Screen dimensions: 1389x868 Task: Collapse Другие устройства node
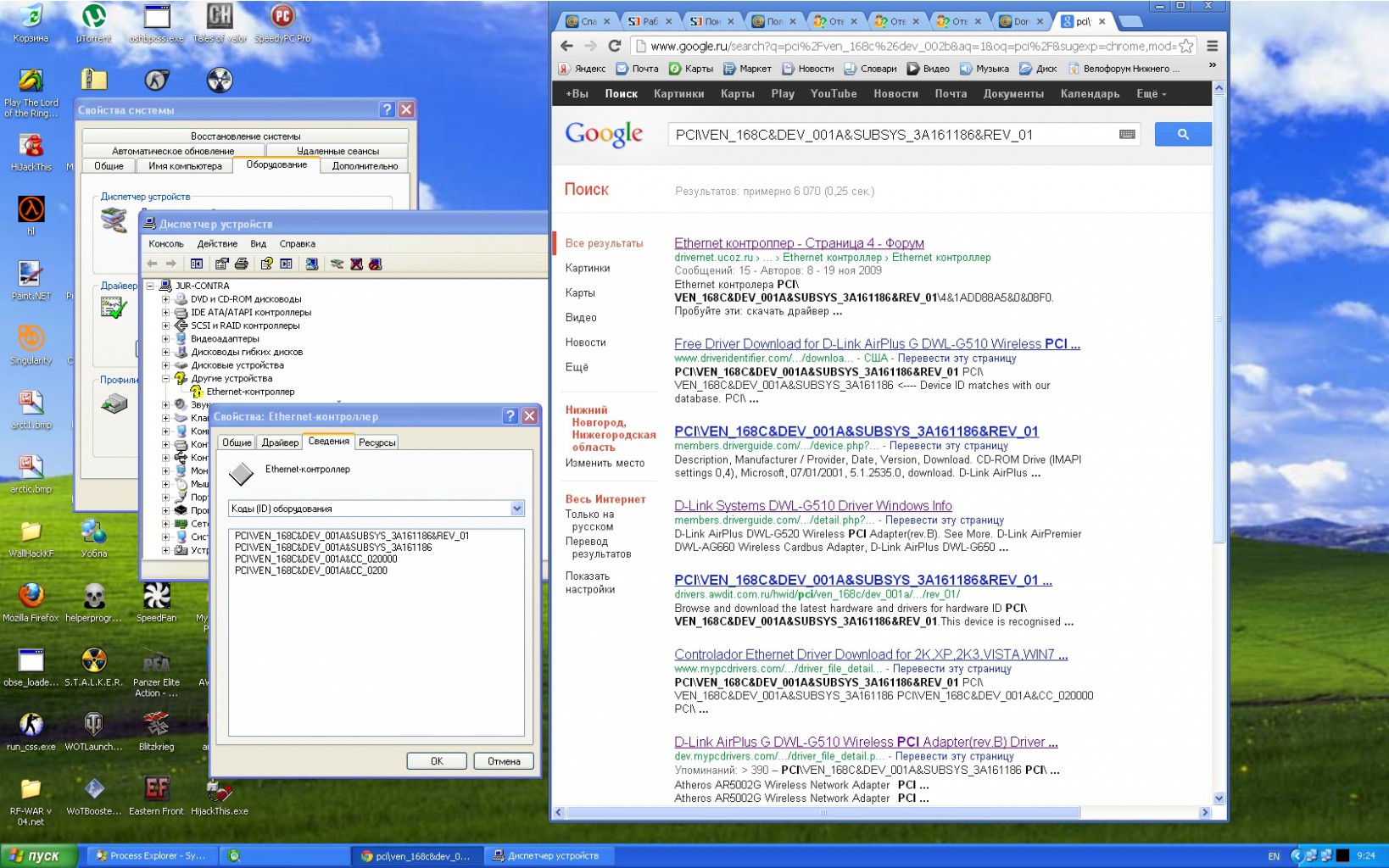(166, 378)
